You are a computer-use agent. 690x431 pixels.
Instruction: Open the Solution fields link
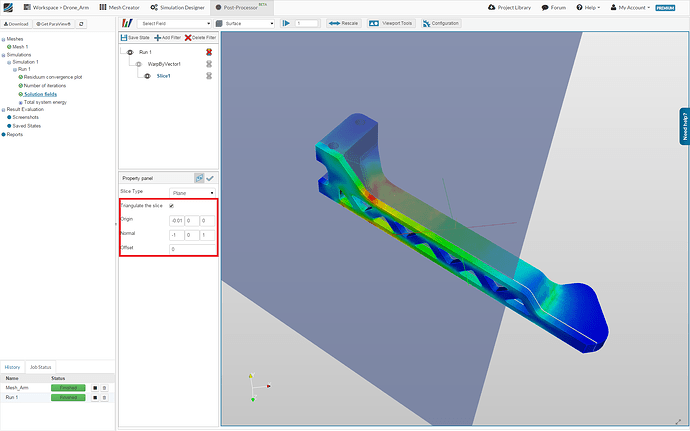click(40, 94)
